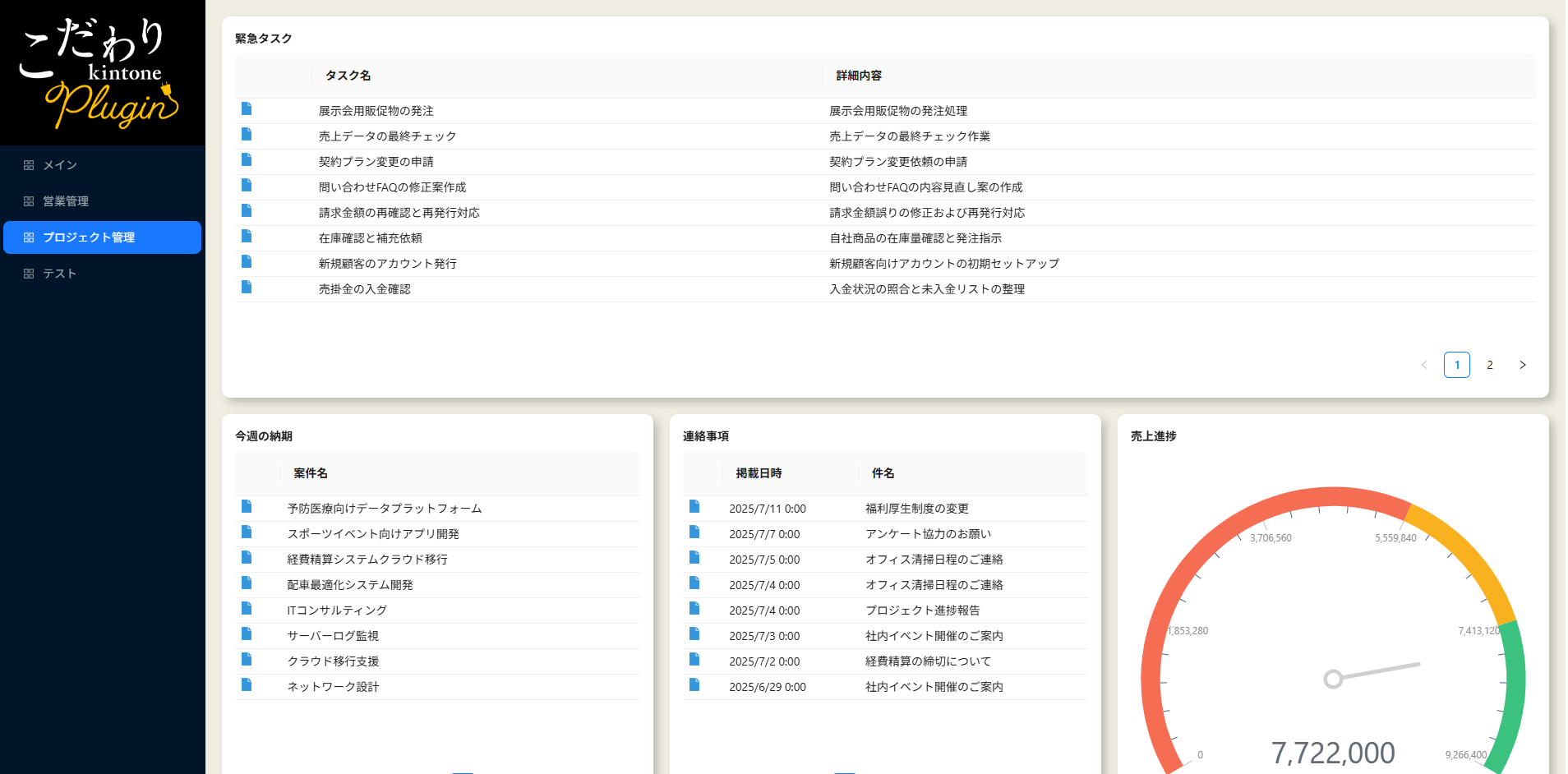Open the テスト sidebar menu item
The image size is (1568, 774).
click(59, 274)
